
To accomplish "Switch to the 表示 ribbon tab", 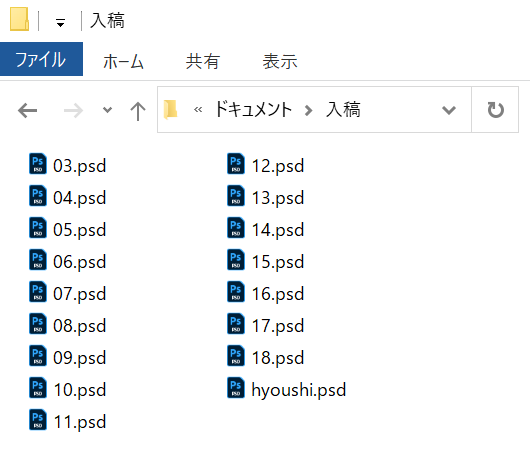I will [280, 62].
